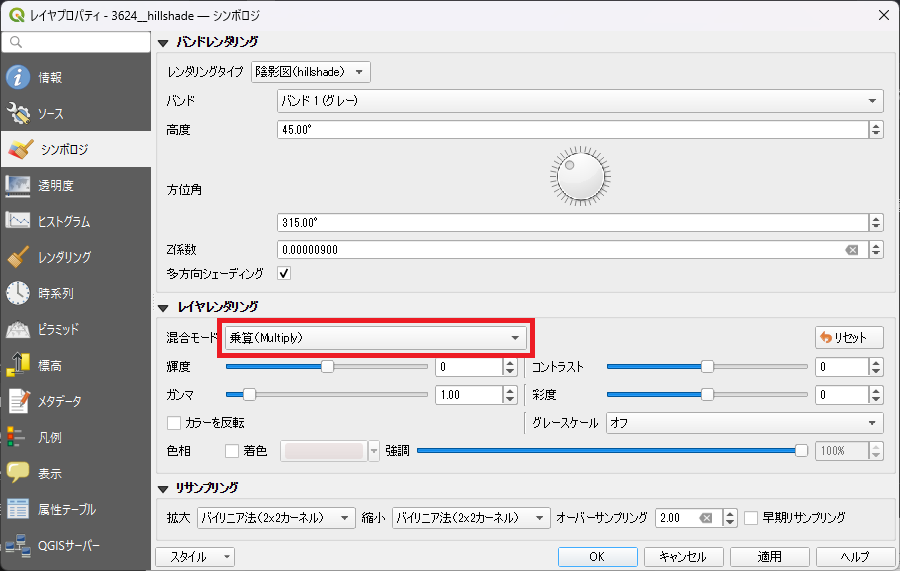Switch to the 凡例 (Legend) tab
Screen dimensions: 900x571
(50, 437)
